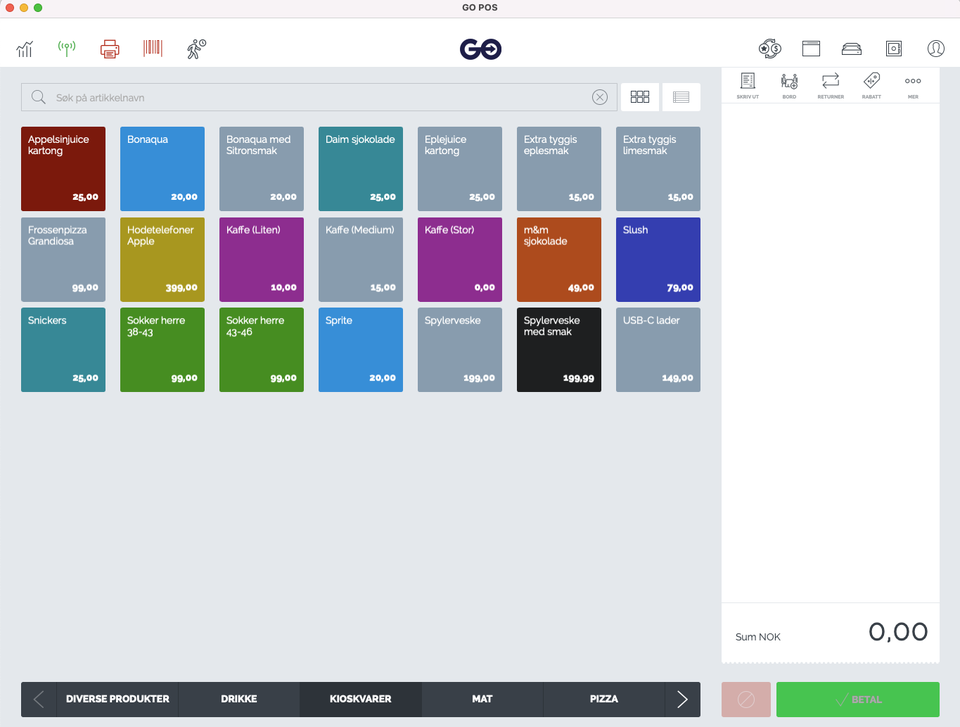Add Kaffe (Stor) tile
This screenshot has height=727, width=960.
pos(460,259)
